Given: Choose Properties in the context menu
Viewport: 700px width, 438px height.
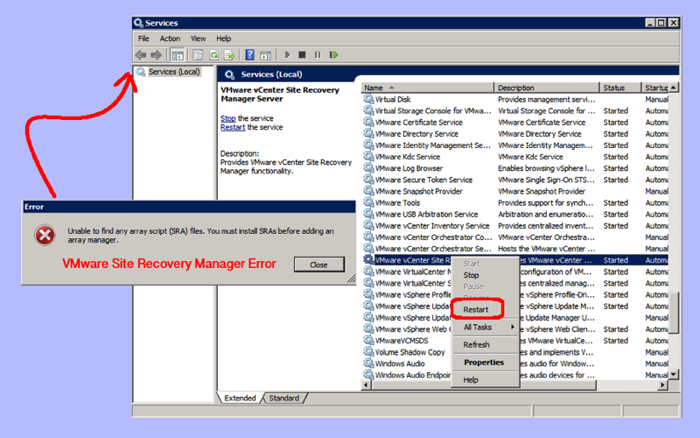Looking at the screenshot, I should click(x=483, y=362).
